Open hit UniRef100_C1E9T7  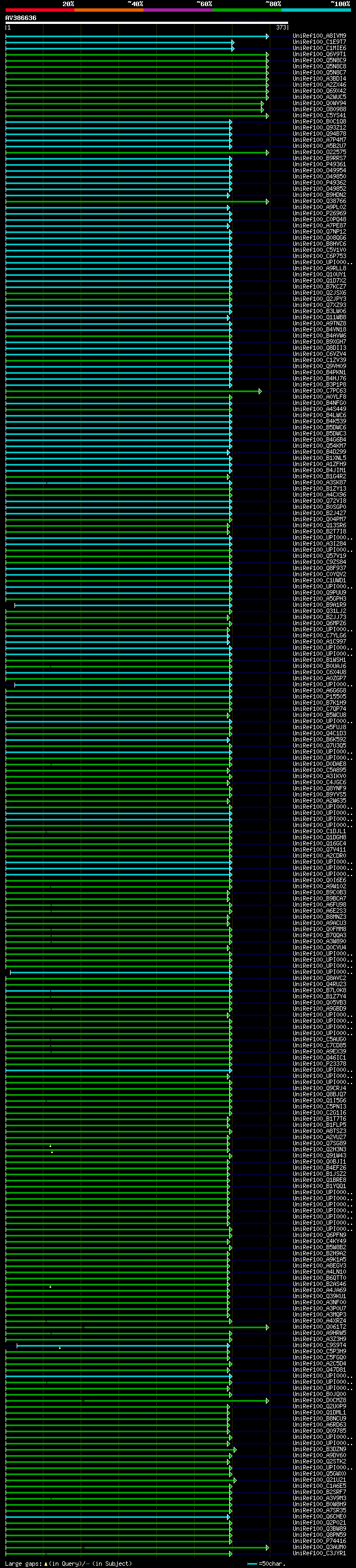tap(319, 42)
